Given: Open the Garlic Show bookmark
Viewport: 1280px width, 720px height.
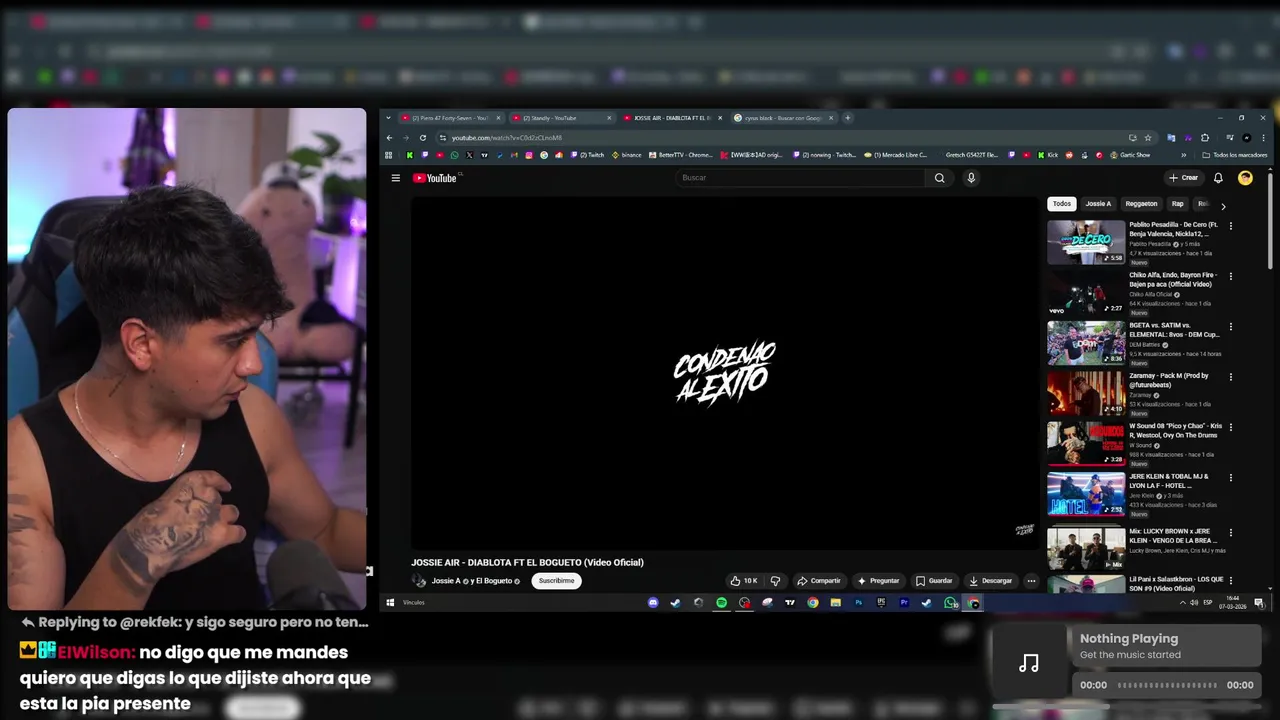Looking at the screenshot, I should coord(1130,155).
